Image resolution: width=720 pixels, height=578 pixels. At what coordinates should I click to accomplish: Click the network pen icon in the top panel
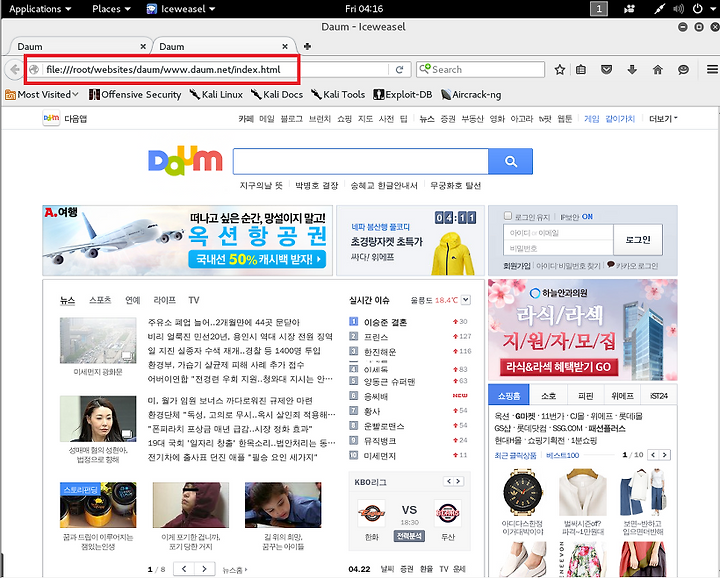659,9
